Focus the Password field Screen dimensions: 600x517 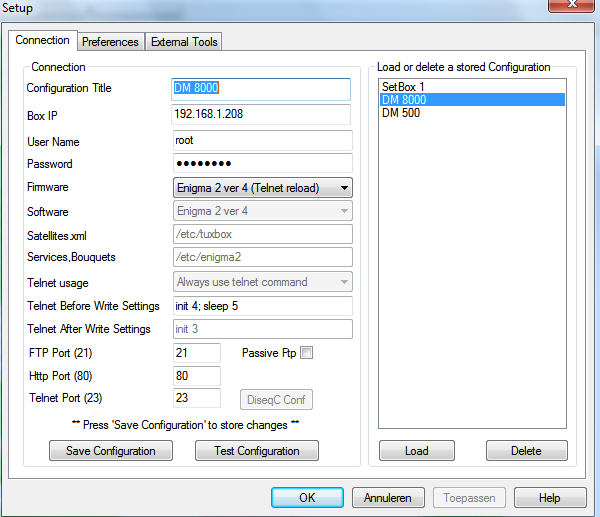coord(263,163)
